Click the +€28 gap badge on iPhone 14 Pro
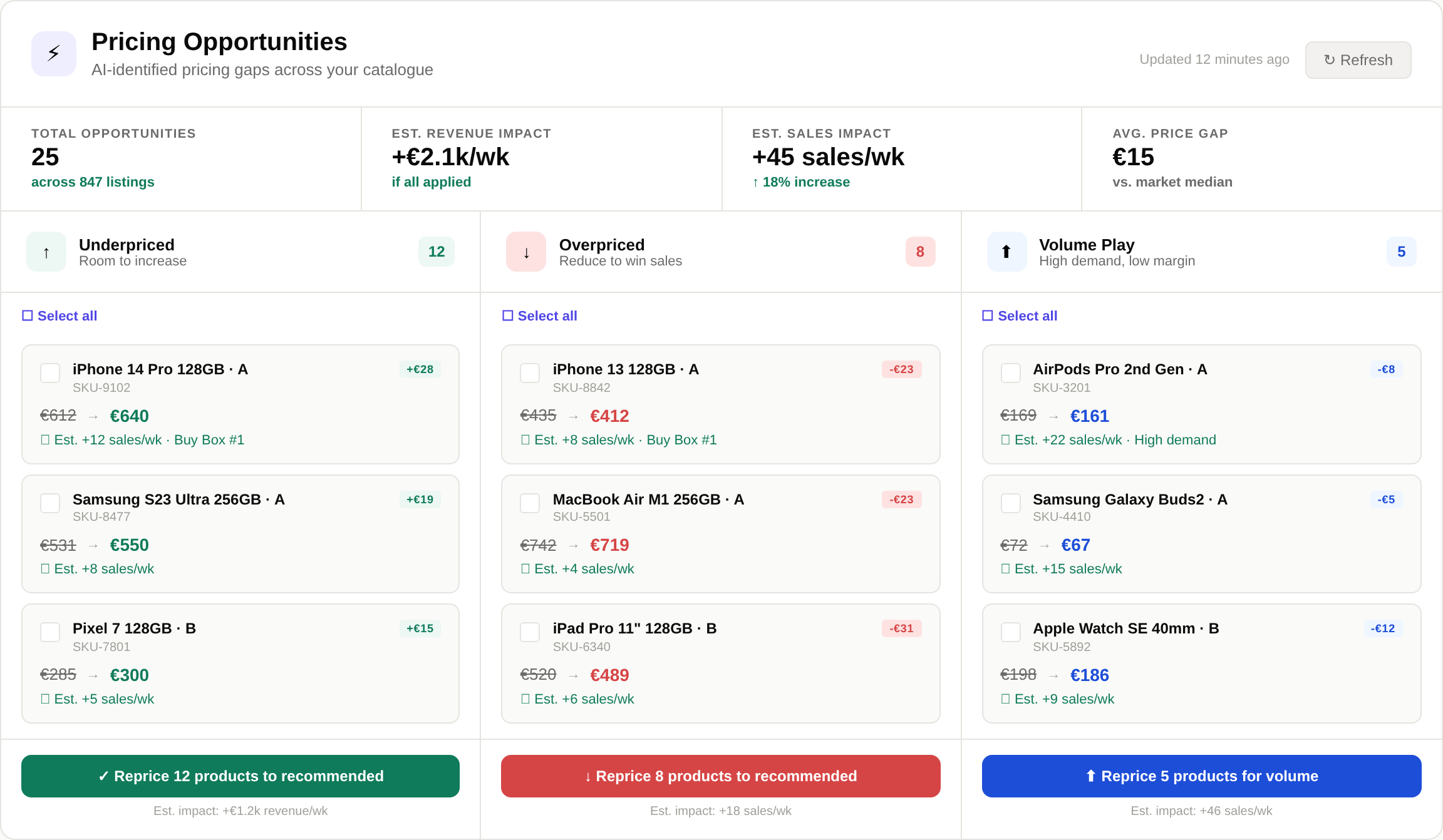Screen dimensions: 1443x840 (420, 369)
